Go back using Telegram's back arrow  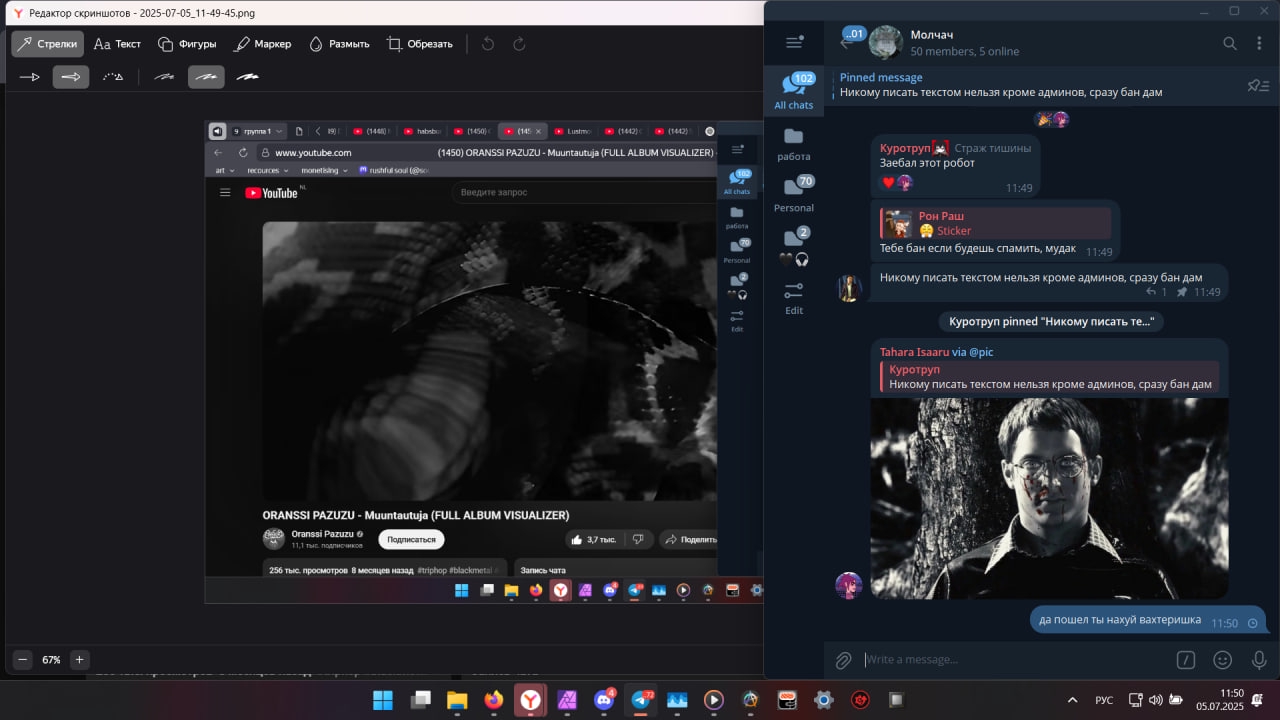[846, 43]
